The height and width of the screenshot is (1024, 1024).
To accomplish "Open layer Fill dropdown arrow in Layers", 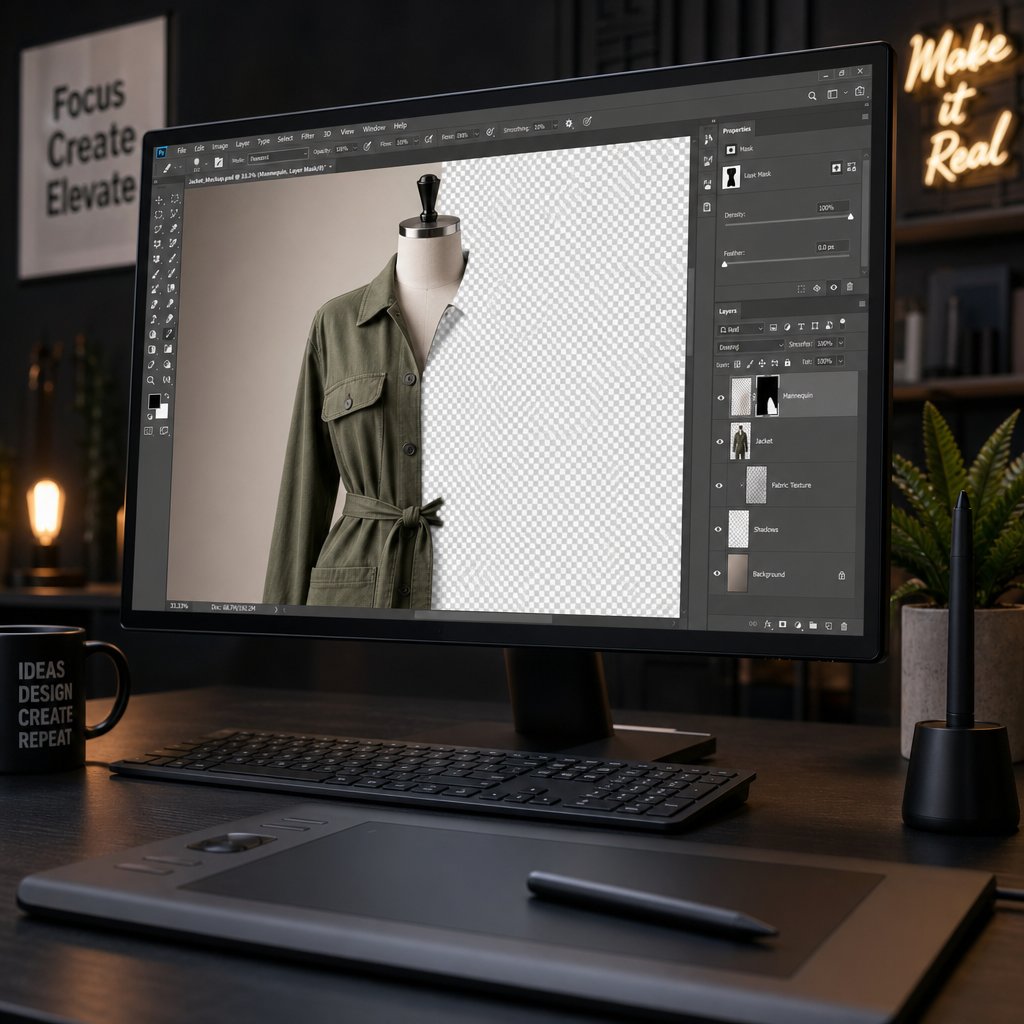I will pyautogui.click(x=840, y=360).
